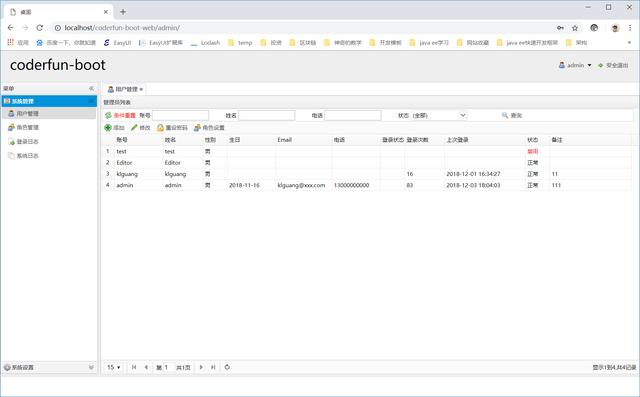
Task: Open the Chrome profile avatar
Action: point(615,28)
